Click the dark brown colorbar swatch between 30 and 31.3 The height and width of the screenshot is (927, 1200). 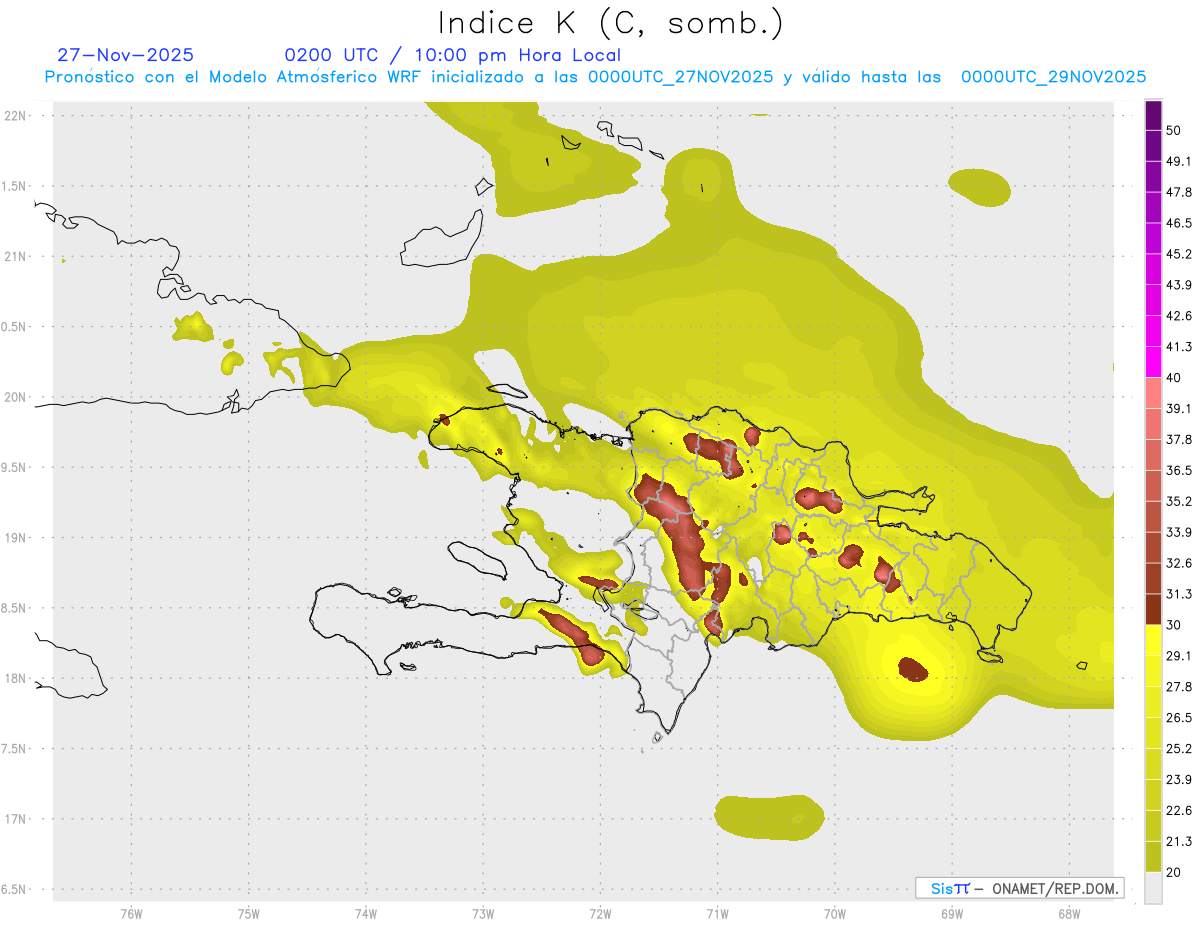(1153, 609)
